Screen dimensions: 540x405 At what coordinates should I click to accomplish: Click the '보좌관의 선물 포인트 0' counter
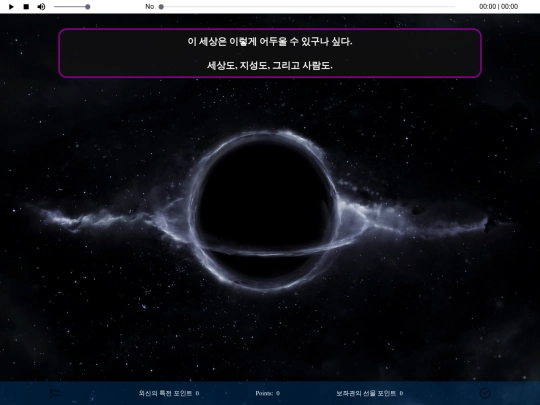[370, 393]
